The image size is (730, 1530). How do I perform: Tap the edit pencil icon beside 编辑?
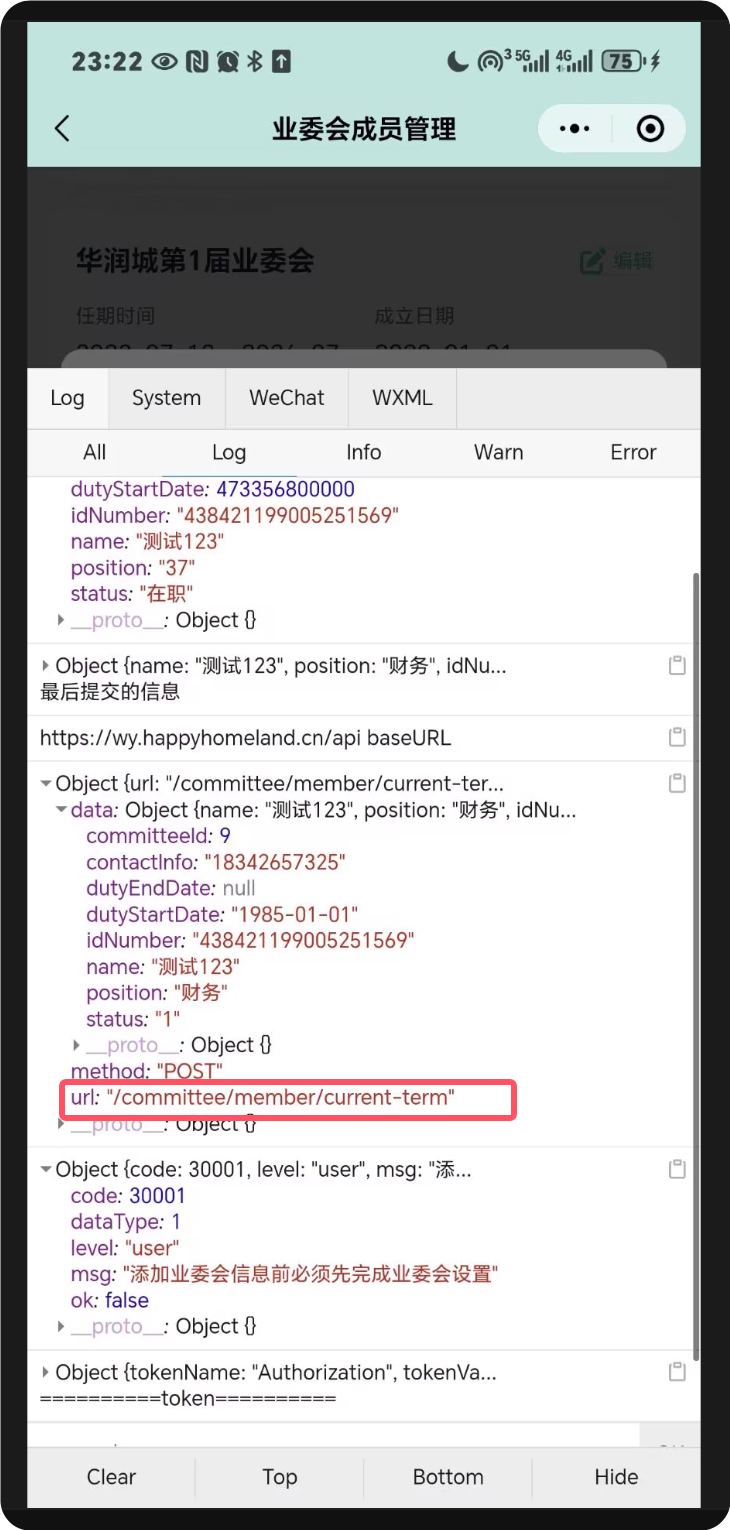point(593,262)
